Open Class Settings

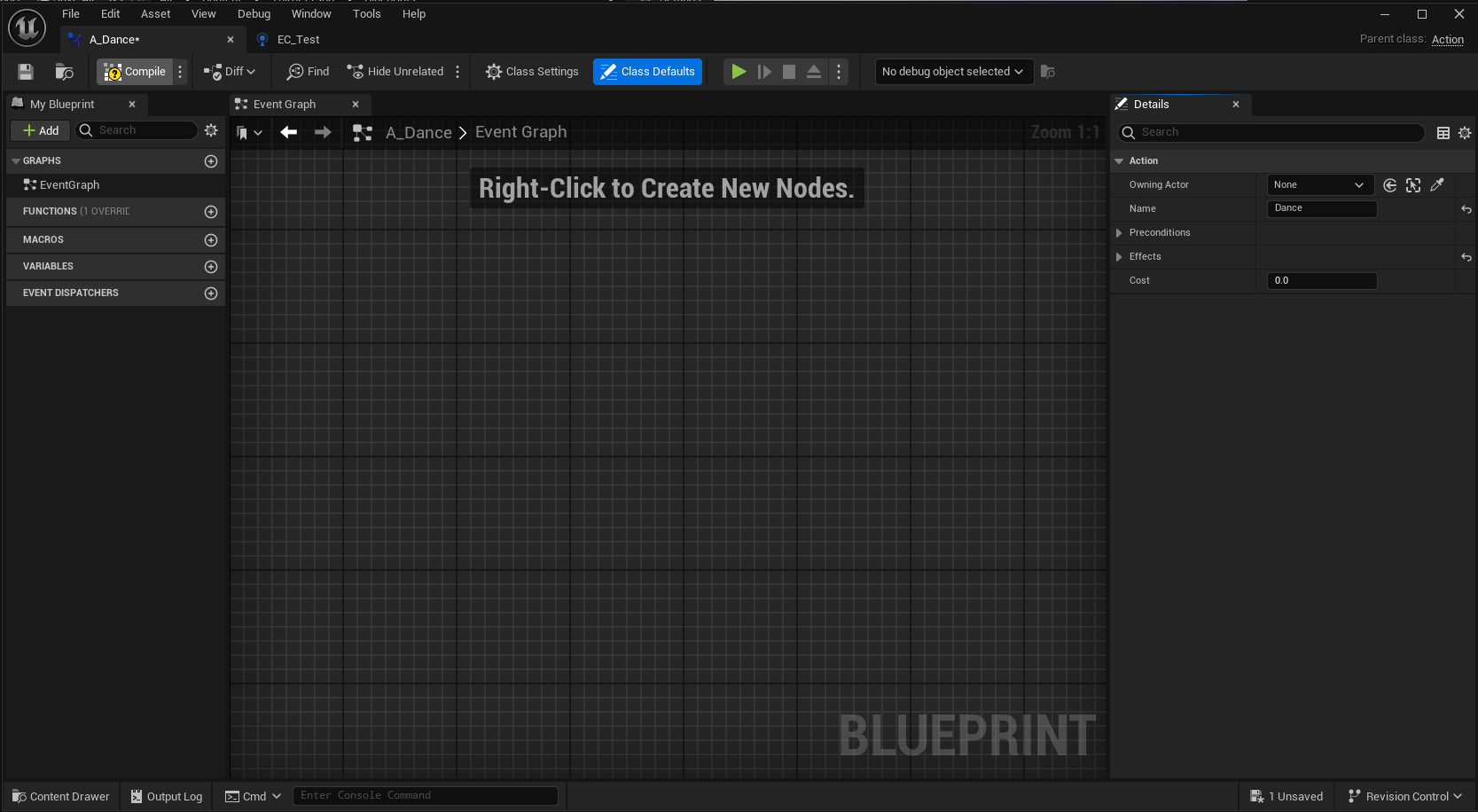[532, 72]
